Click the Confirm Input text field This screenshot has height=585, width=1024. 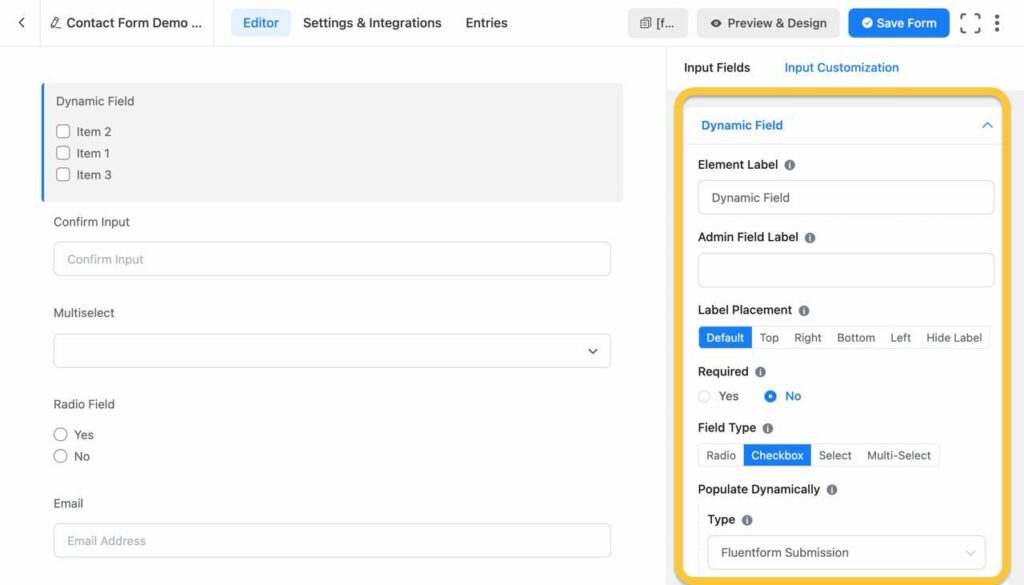click(x=332, y=259)
